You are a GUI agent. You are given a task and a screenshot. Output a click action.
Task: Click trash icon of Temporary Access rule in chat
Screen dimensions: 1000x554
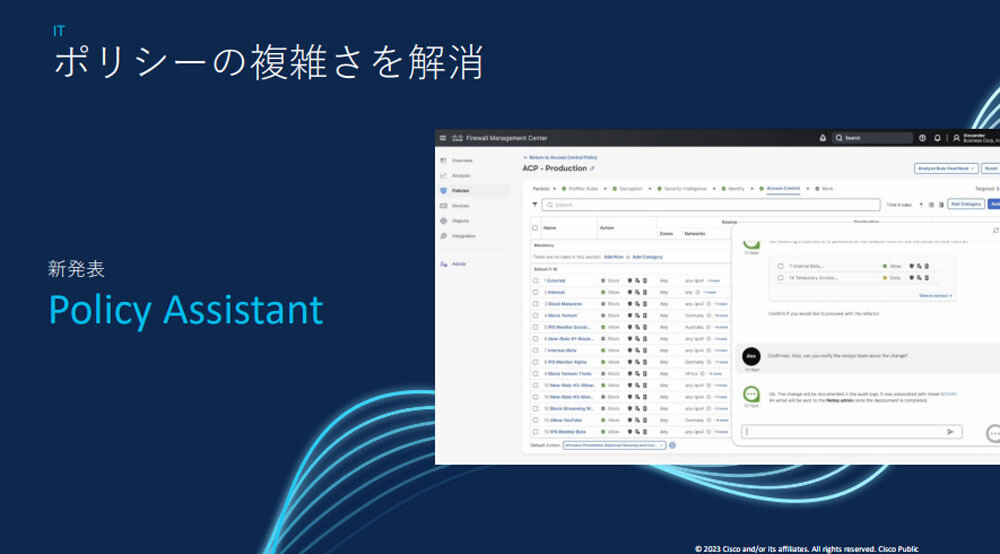[927, 278]
